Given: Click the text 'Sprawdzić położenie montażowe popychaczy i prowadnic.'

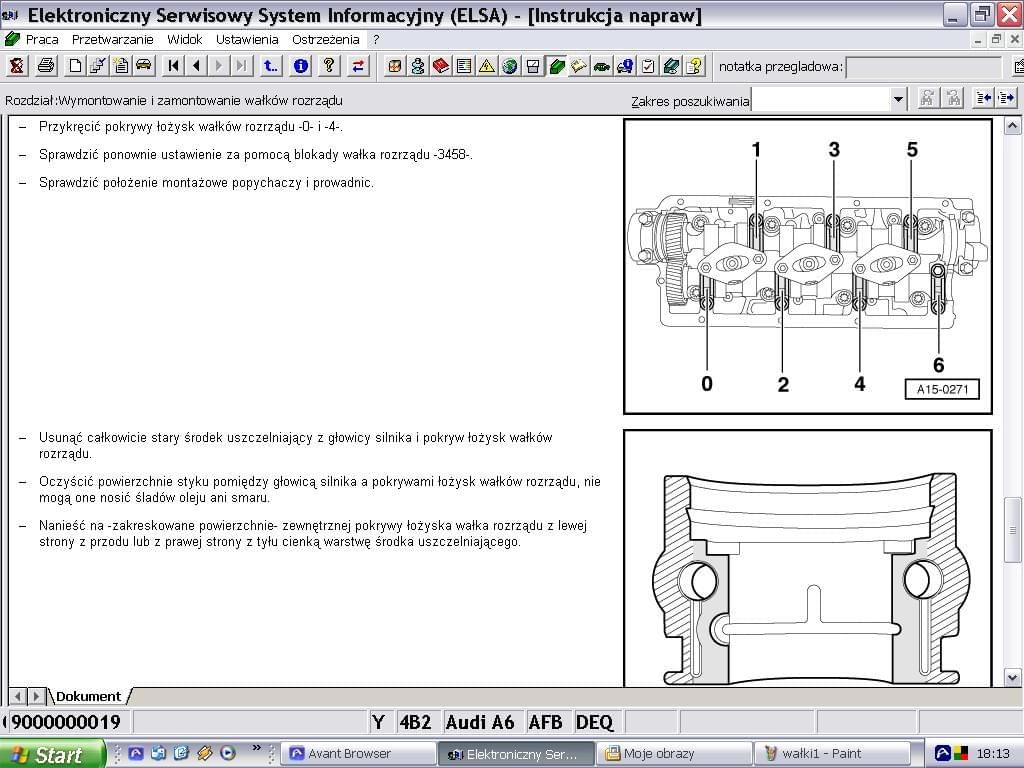Looking at the screenshot, I should click(x=206, y=183).
